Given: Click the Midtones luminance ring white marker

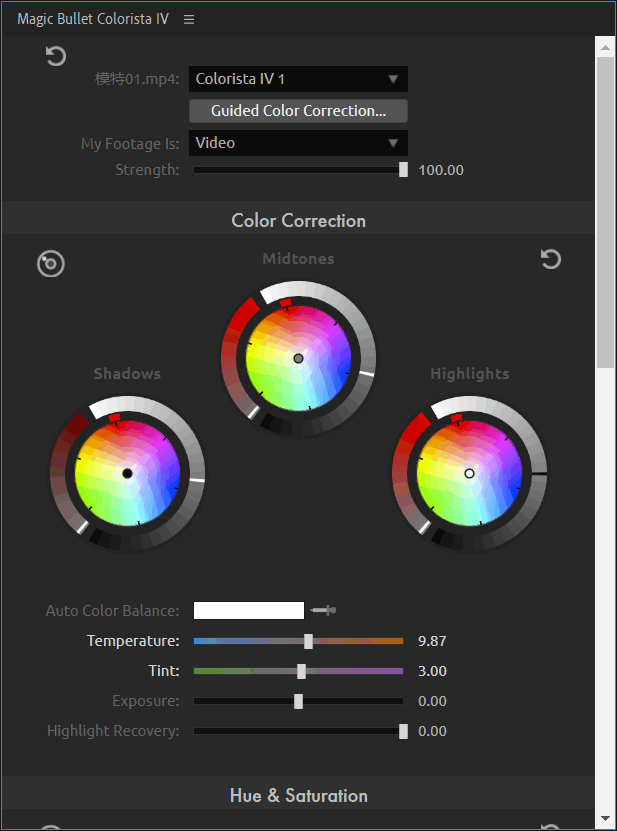Looking at the screenshot, I should [366, 373].
